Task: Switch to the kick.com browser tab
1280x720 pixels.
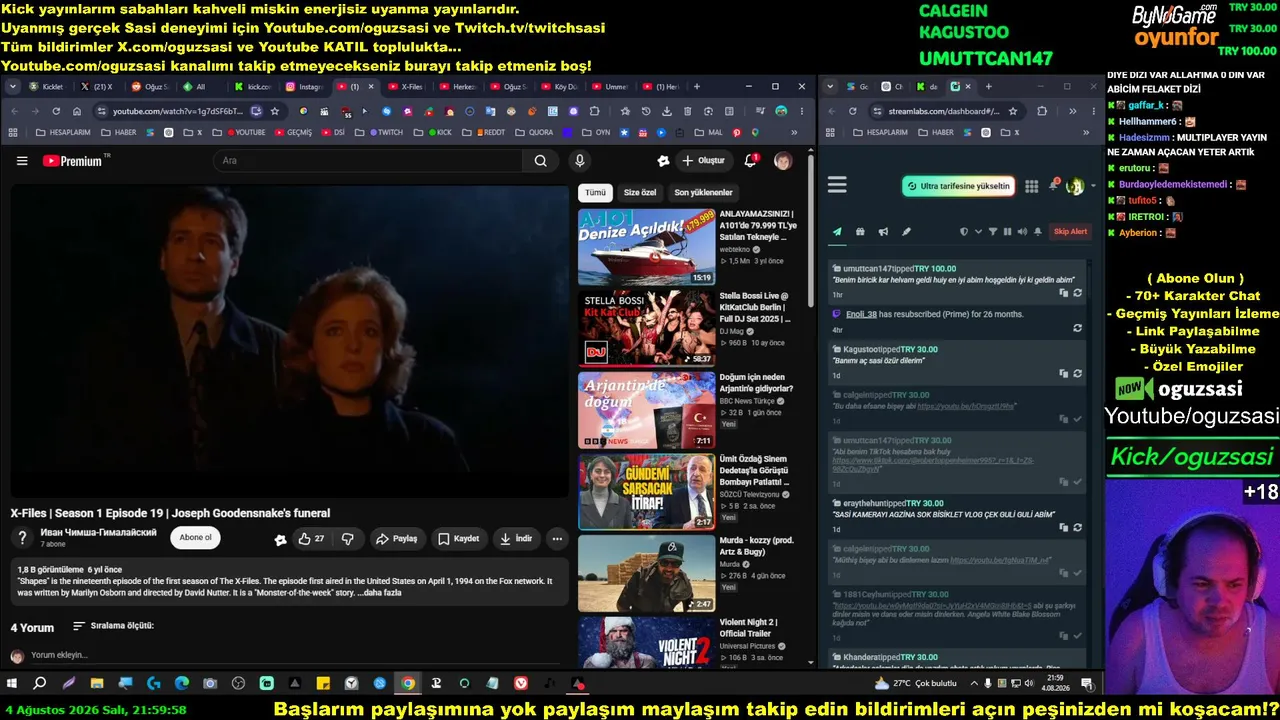Action: [x=252, y=87]
